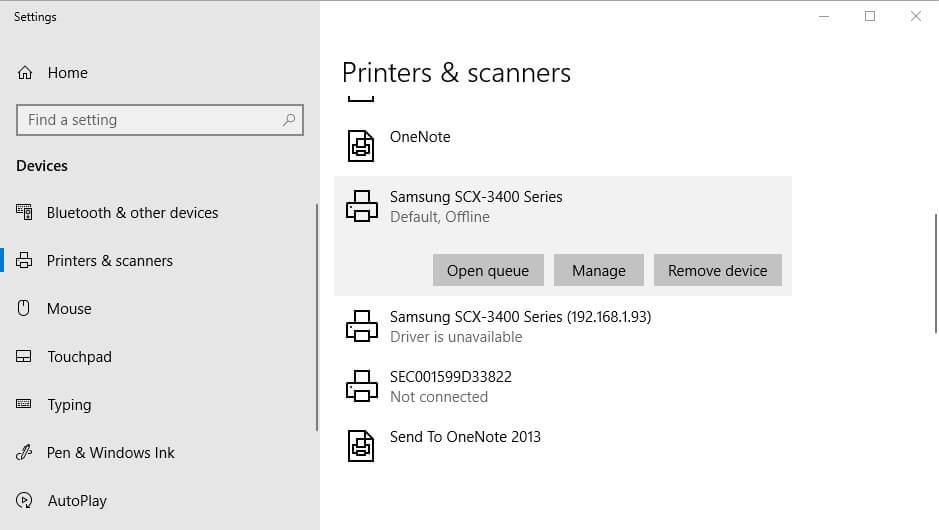Click the Home icon in sidebar
The width and height of the screenshot is (939, 530).
(25, 73)
